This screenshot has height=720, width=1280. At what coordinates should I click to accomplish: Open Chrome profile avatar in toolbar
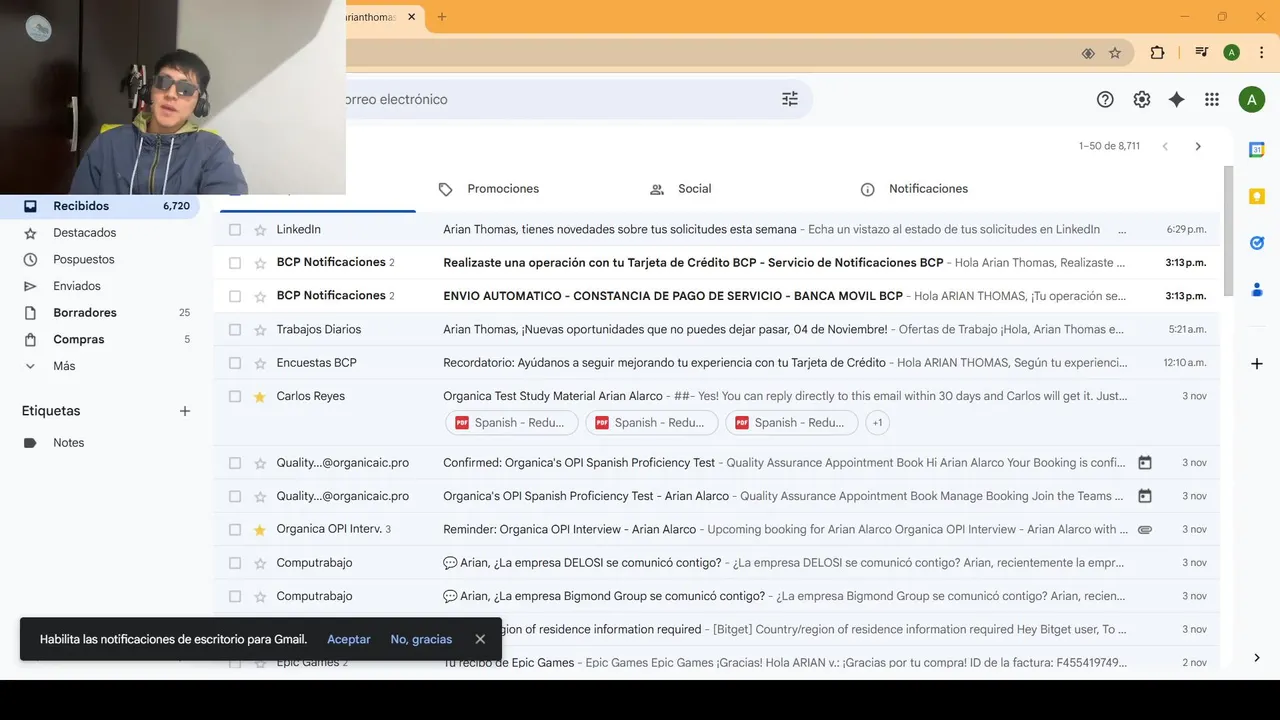[1231, 53]
